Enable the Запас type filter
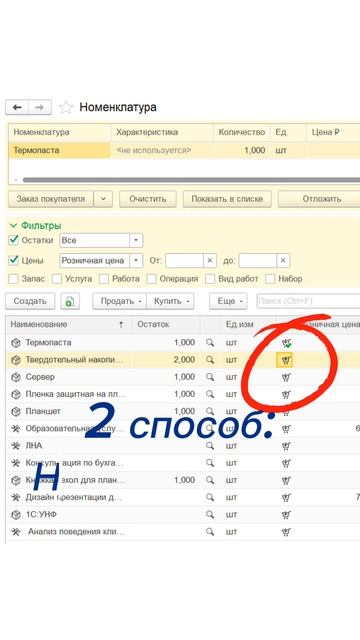Screen dimensions: 360x640 (13, 279)
